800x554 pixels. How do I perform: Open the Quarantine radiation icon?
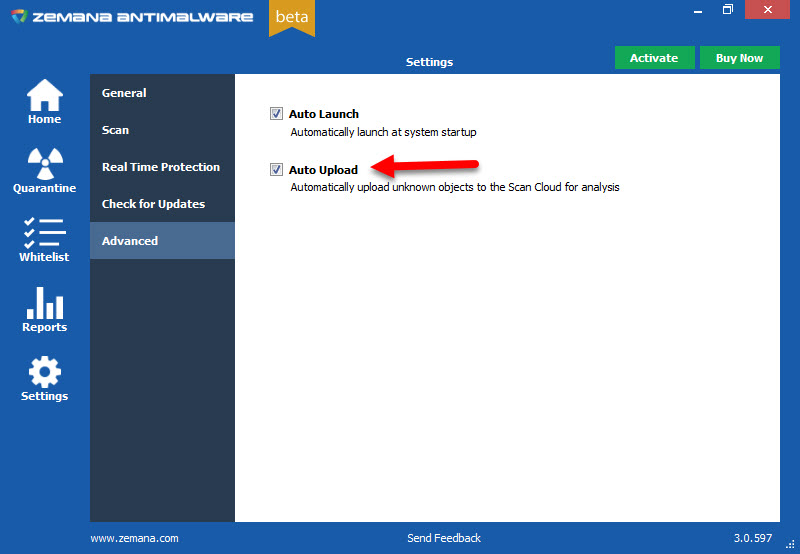(x=45, y=164)
